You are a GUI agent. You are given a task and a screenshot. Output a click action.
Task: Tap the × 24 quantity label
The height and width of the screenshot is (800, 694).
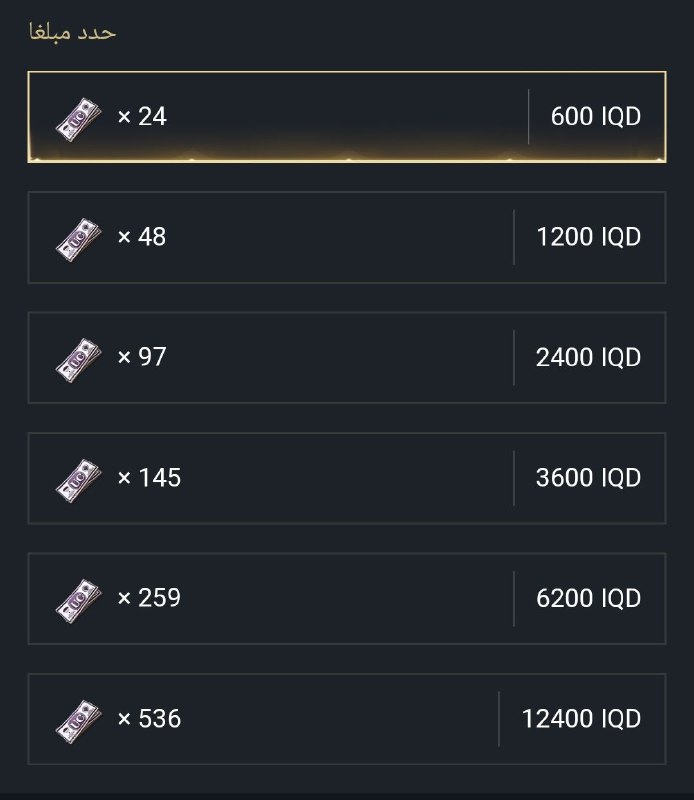click(142, 116)
